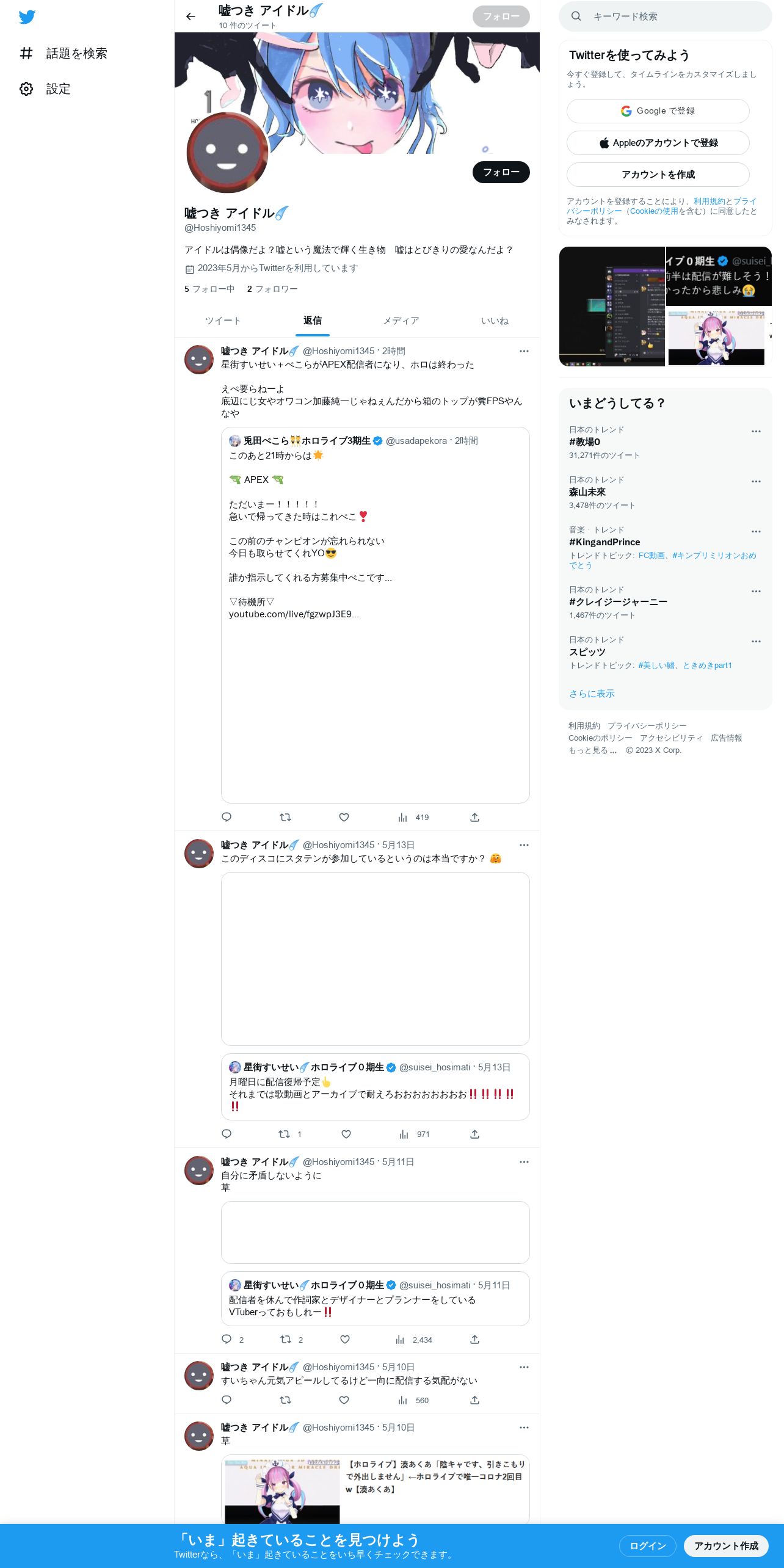Open more options on the 2時間 tweet

(524, 351)
